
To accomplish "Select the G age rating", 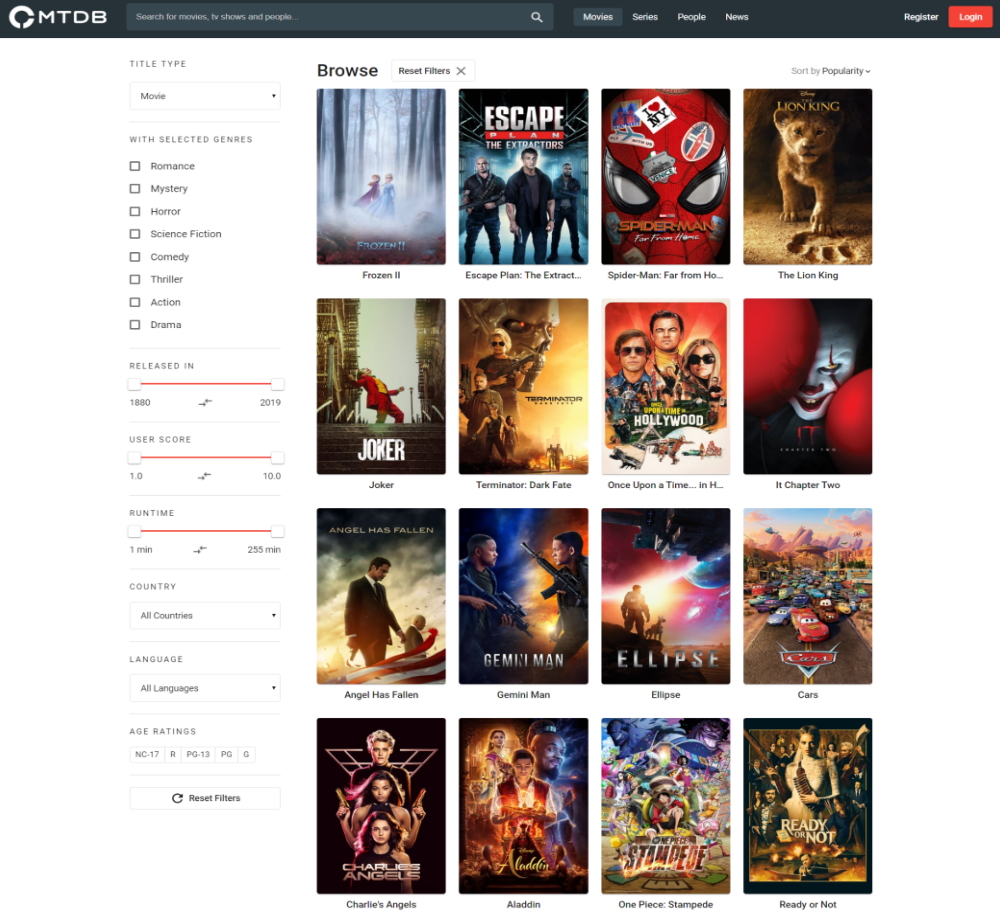I will 246,754.
